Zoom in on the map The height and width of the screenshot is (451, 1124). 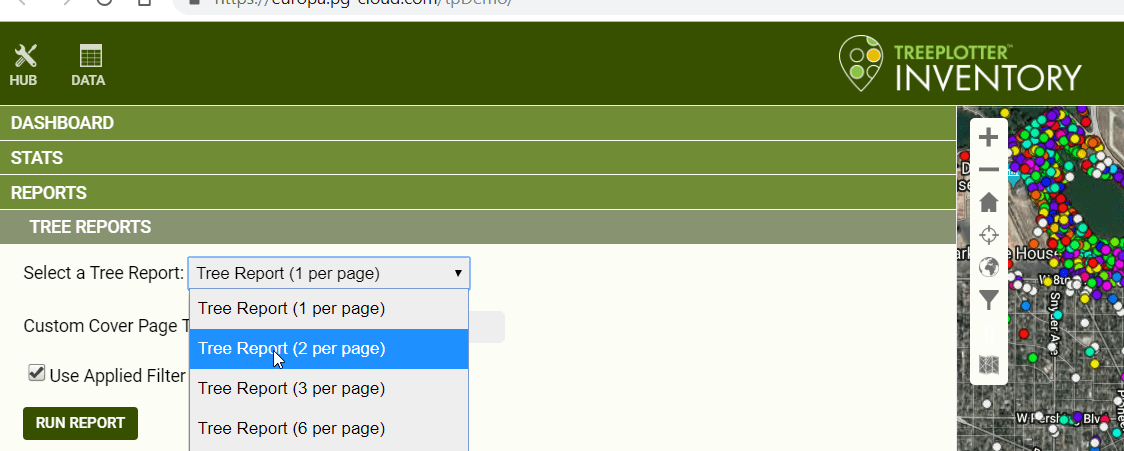pos(988,138)
